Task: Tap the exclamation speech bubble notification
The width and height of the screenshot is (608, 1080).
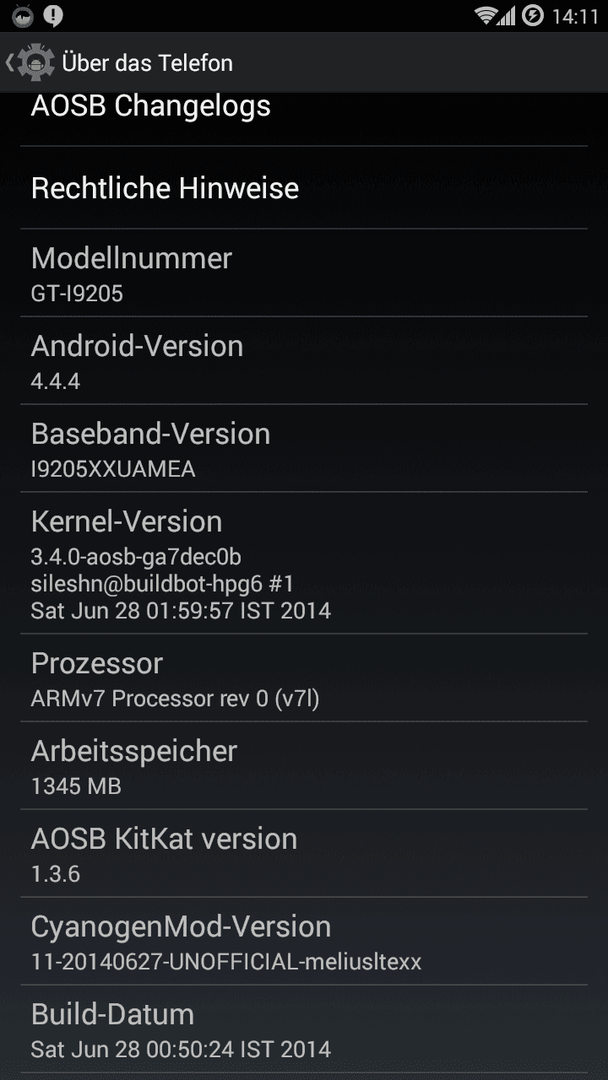Action: click(53, 16)
